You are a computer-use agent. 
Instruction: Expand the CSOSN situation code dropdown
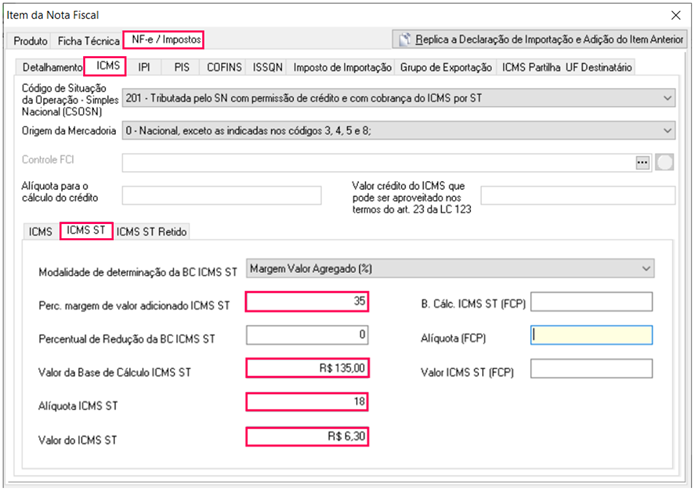coord(667,98)
